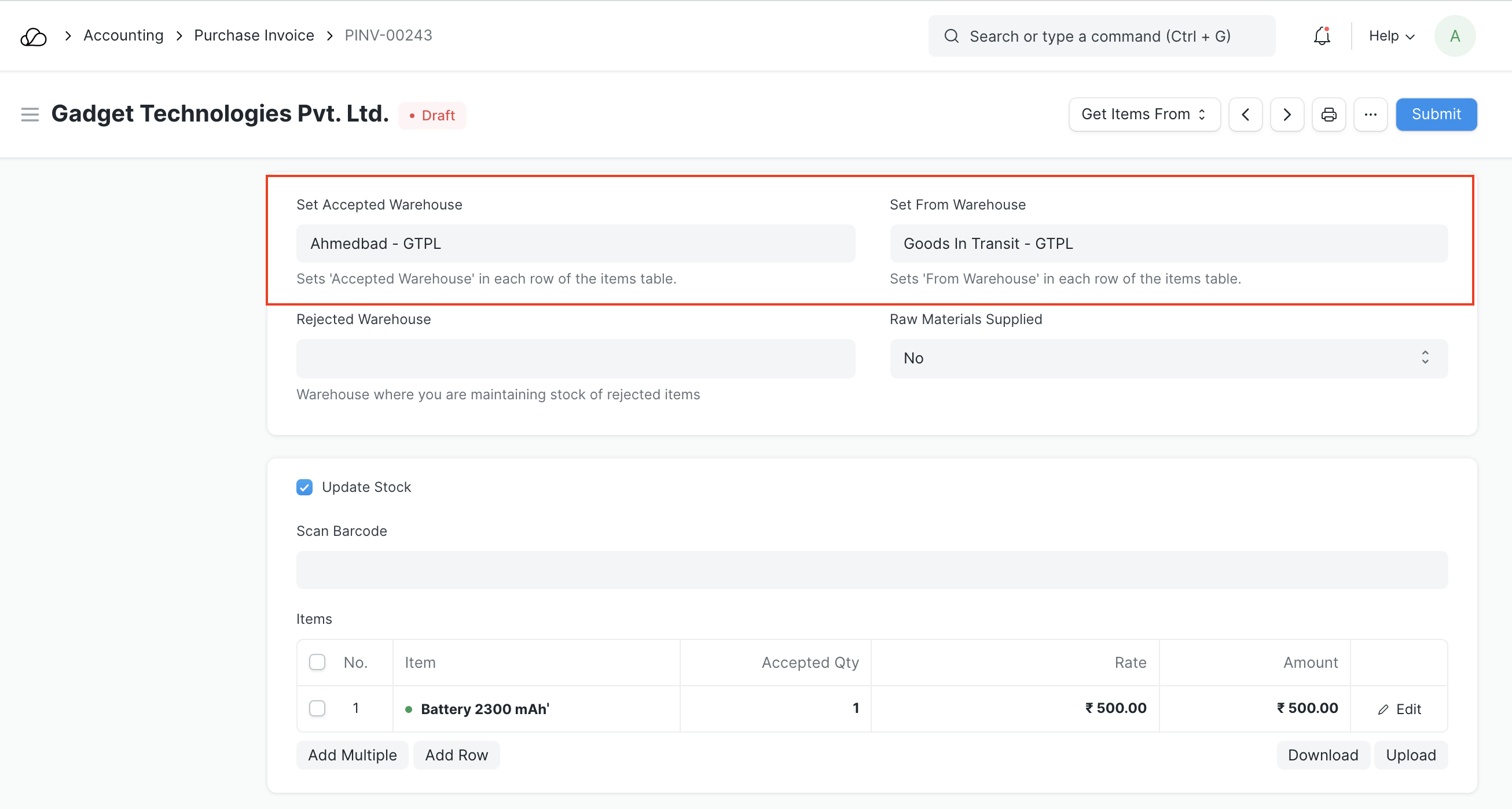Go to next document arrow

(x=1287, y=115)
